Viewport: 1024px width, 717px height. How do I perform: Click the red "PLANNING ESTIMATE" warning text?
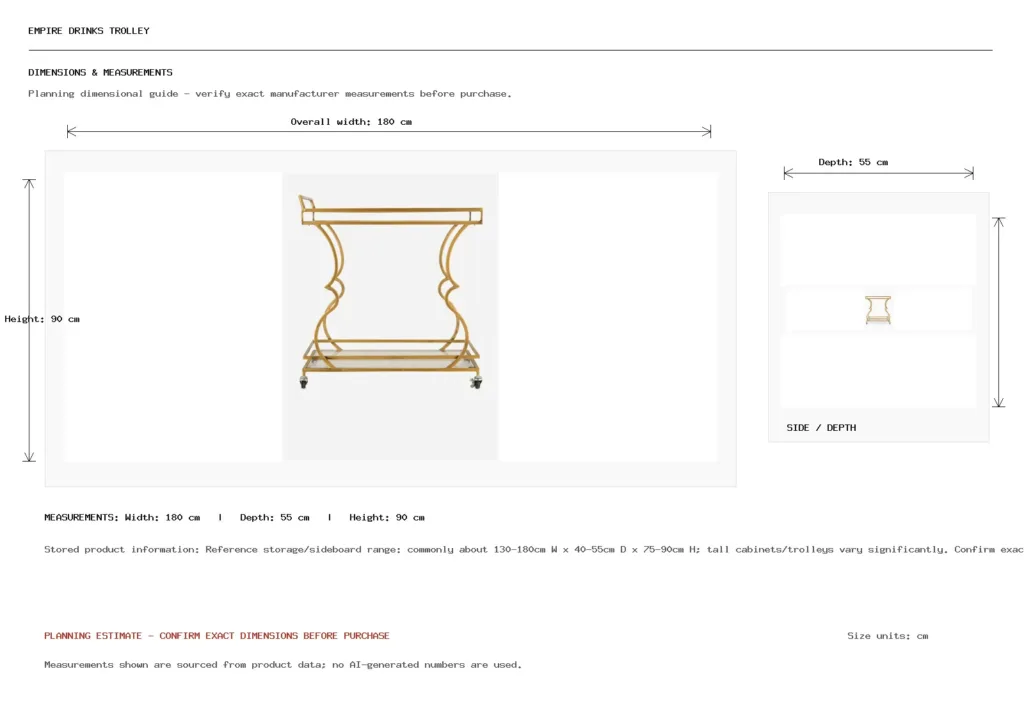(217, 635)
